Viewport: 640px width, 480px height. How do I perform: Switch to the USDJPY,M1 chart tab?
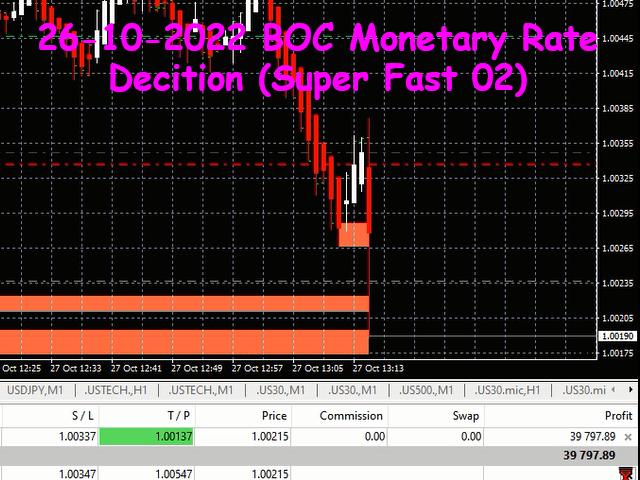[35, 390]
